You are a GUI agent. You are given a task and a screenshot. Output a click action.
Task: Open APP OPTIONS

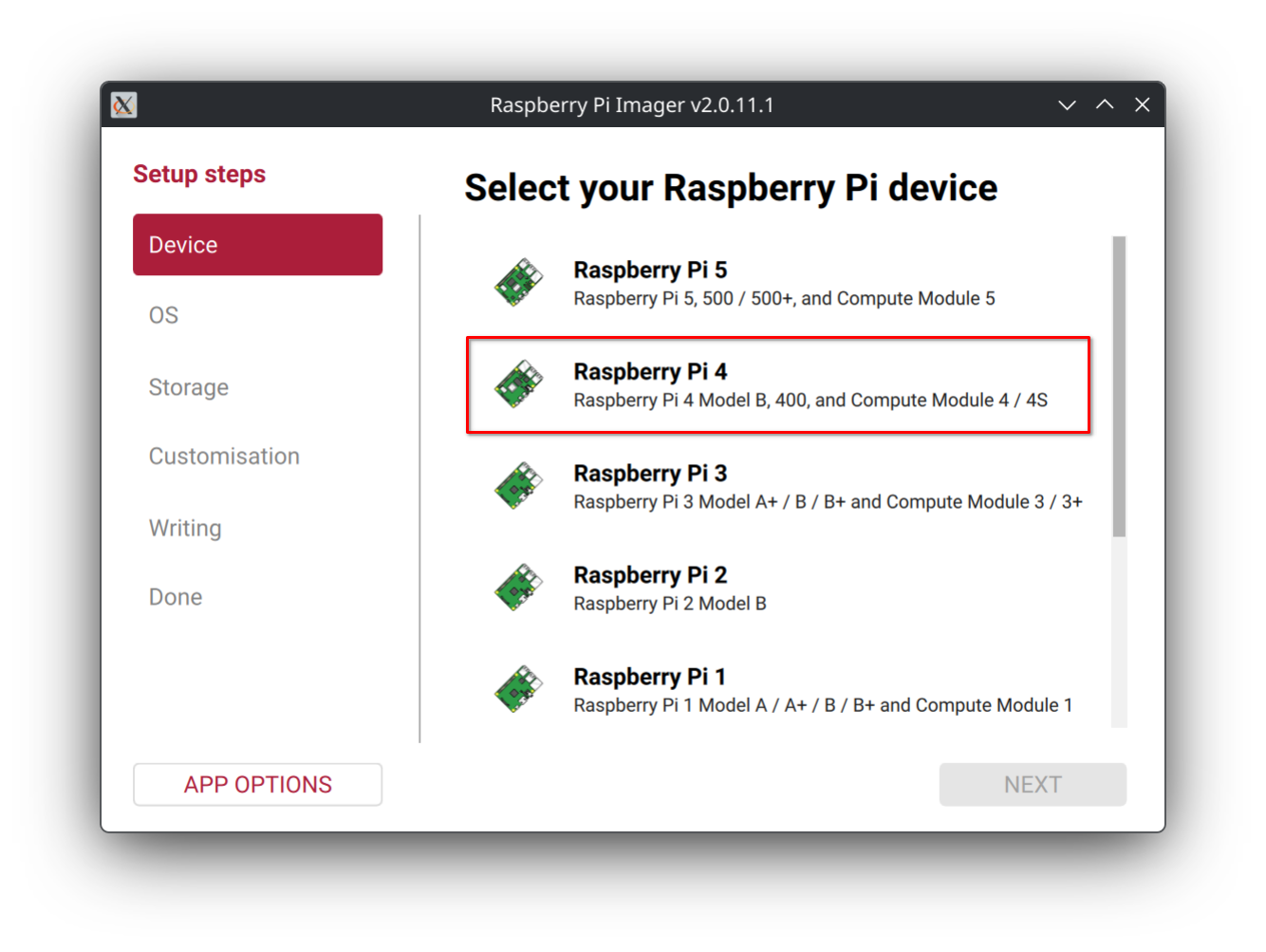[257, 785]
